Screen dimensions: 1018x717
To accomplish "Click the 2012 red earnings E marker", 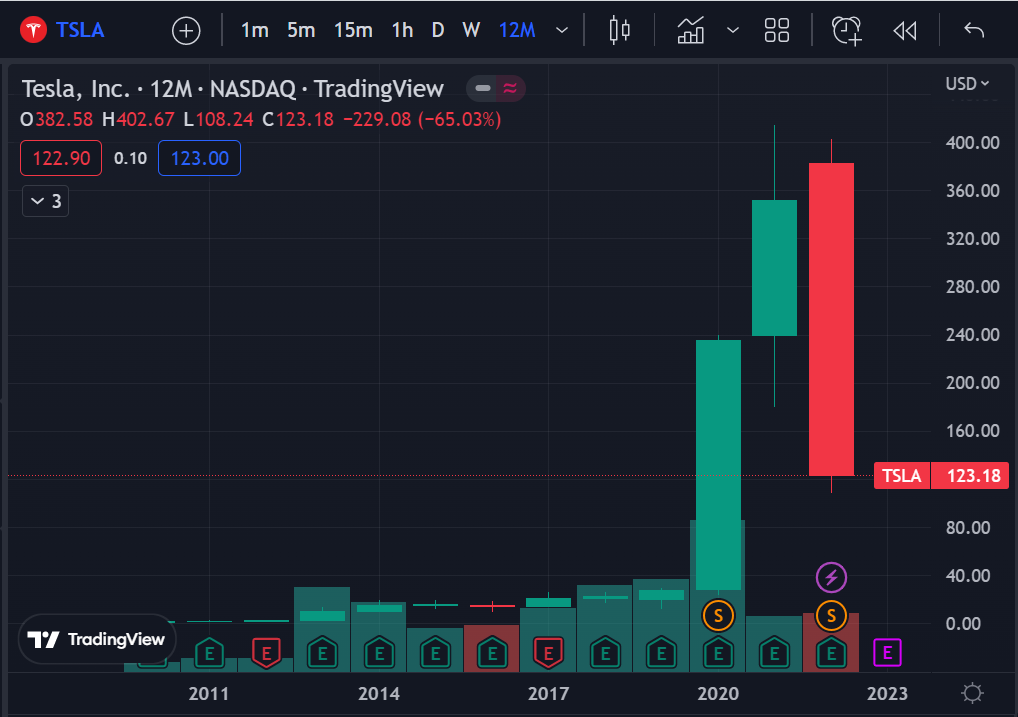I will point(266,653).
